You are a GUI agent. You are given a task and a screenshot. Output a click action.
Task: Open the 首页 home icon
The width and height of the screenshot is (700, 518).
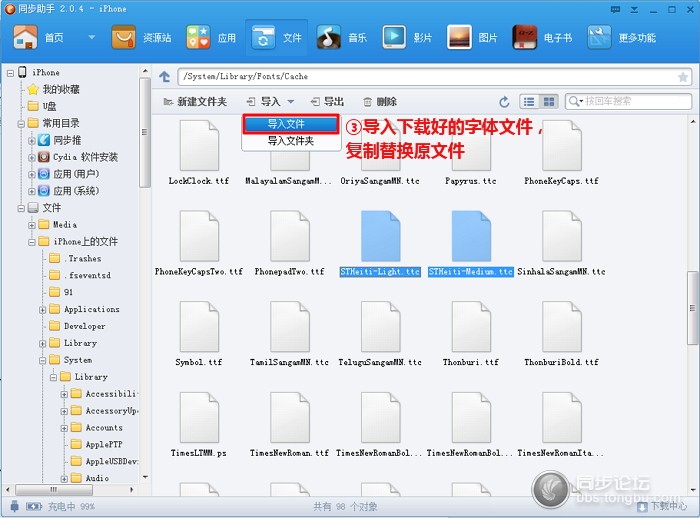point(25,37)
